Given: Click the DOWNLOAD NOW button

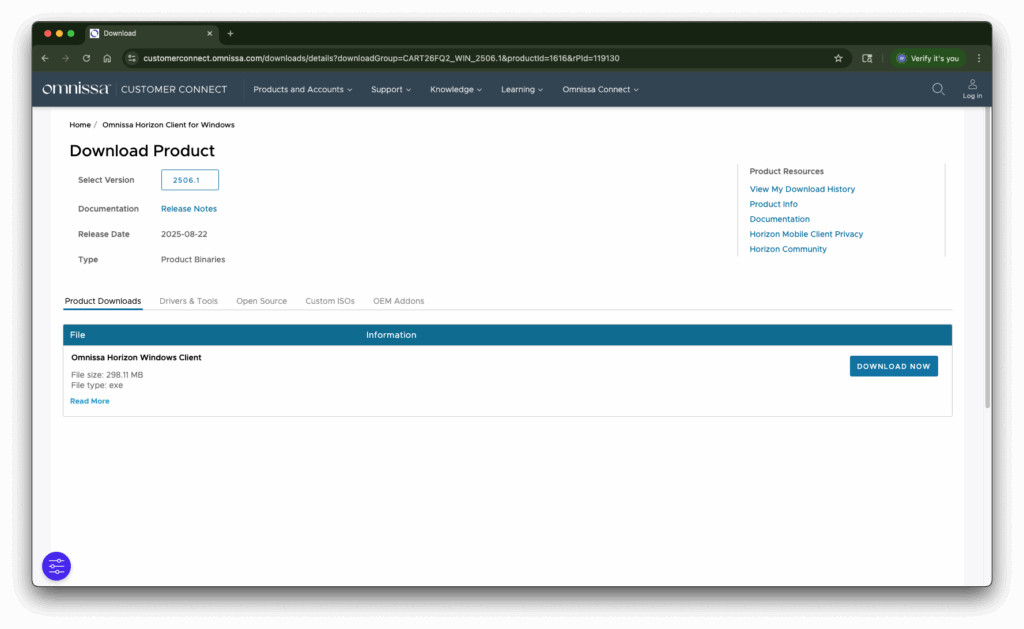Looking at the screenshot, I should tap(893, 366).
